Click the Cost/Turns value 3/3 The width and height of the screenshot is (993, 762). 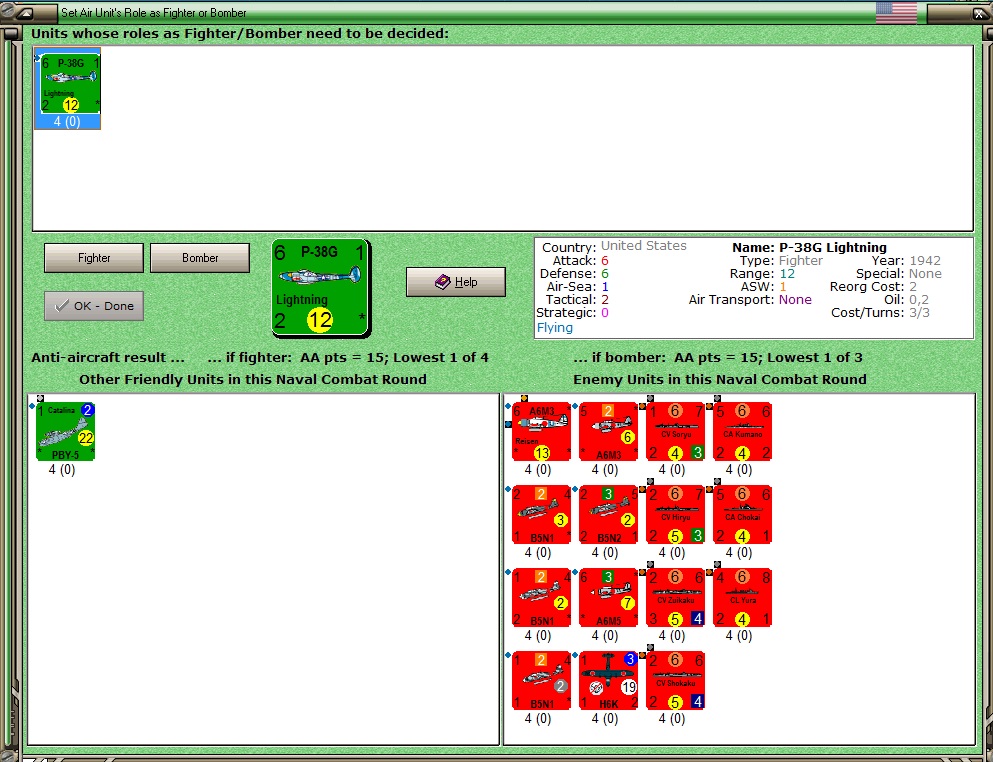919,312
